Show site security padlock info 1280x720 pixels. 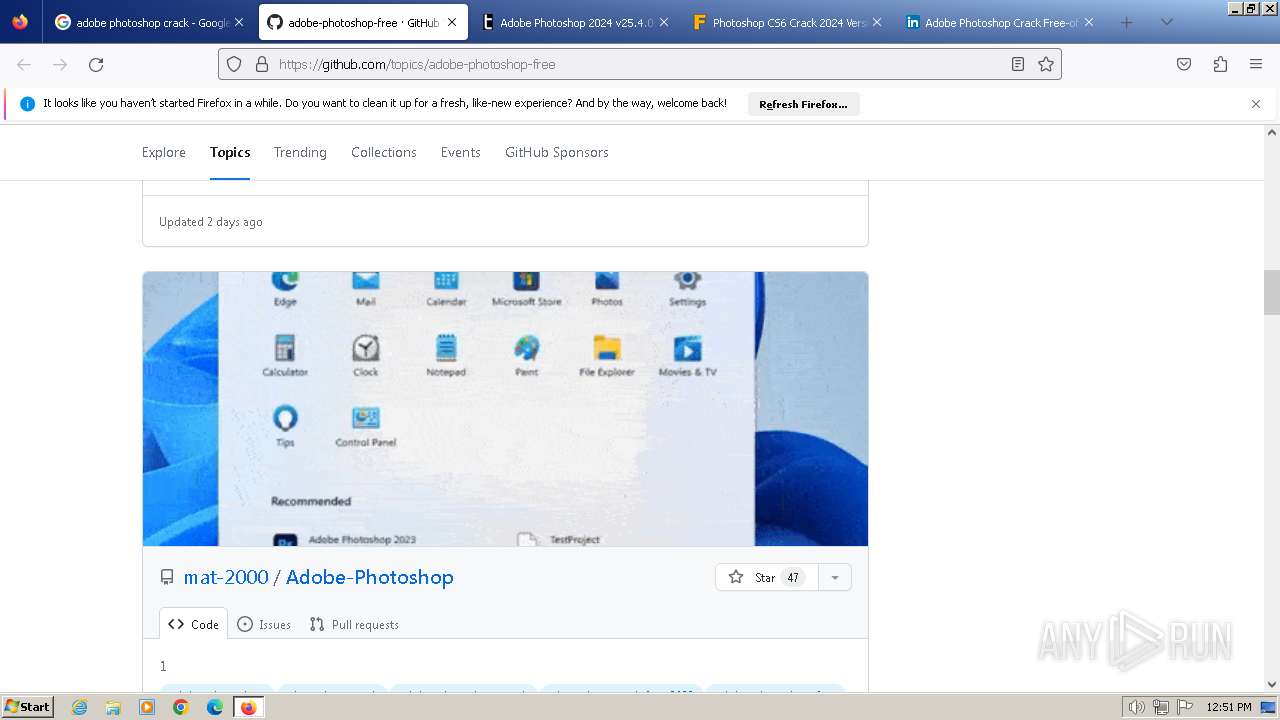(x=262, y=64)
